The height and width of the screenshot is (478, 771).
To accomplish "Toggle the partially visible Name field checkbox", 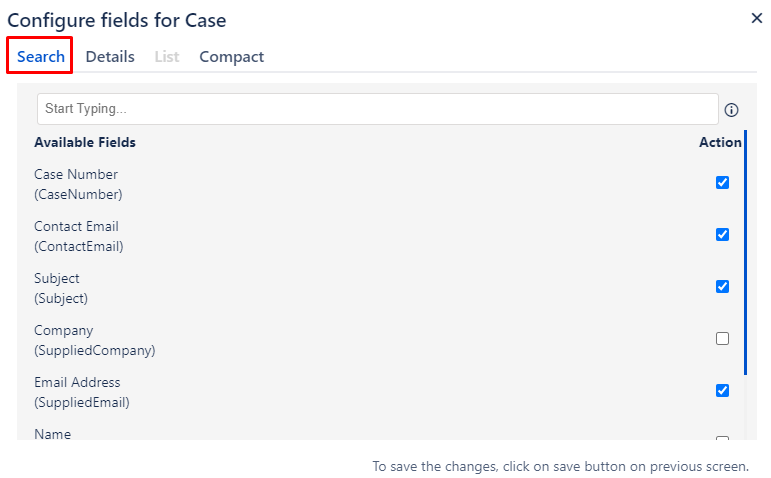I will point(722,438).
